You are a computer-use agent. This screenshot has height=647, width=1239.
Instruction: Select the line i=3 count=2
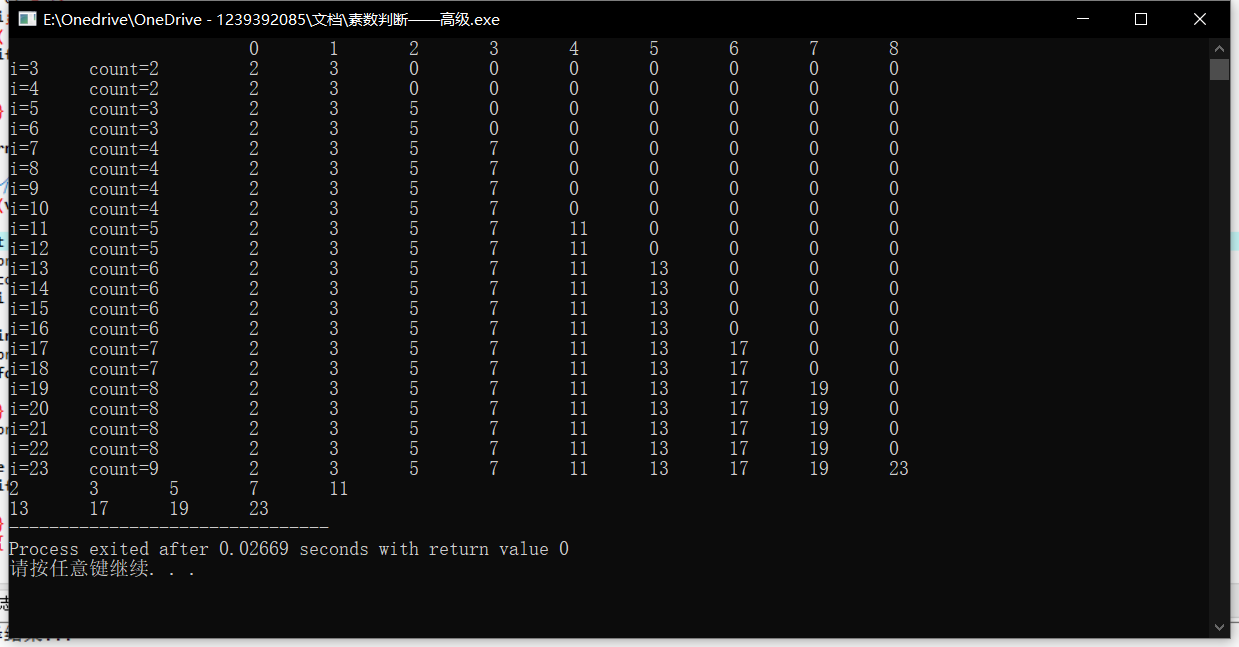point(90,68)
